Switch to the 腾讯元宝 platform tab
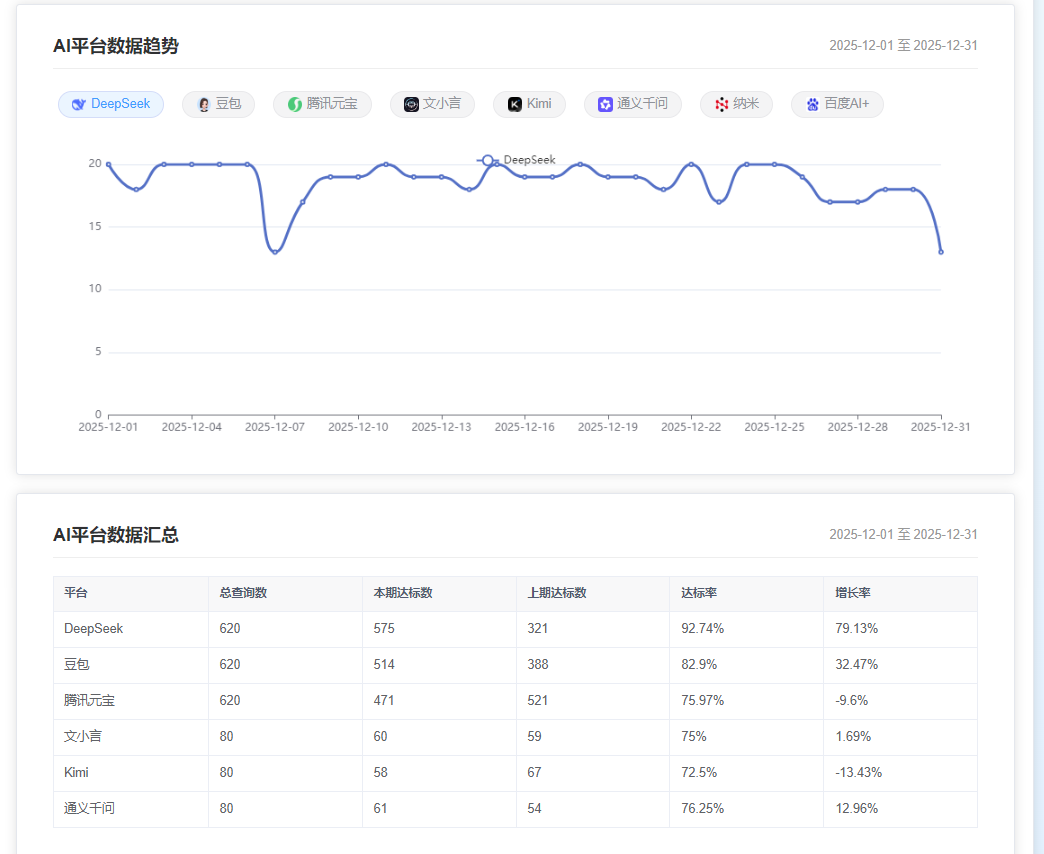 click(x=322, y=105)
